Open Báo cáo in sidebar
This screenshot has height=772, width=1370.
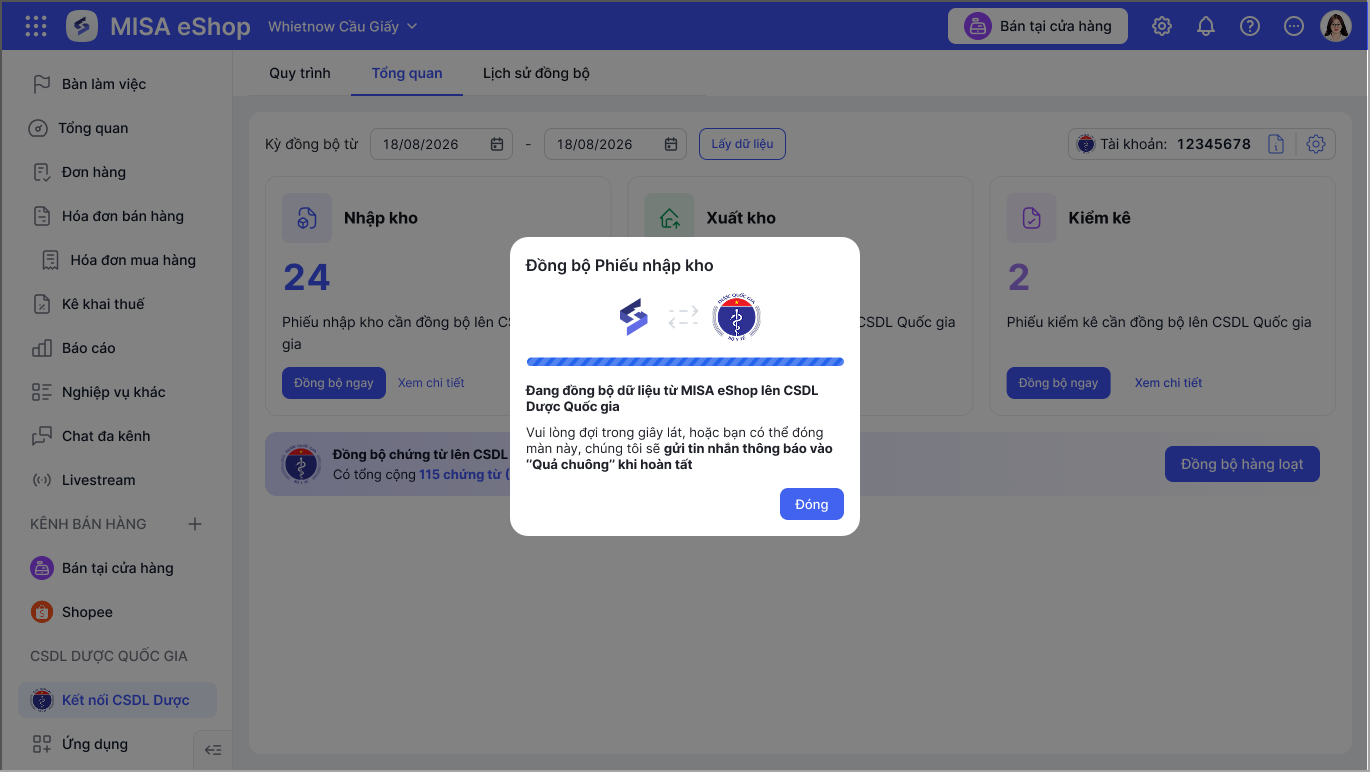(117, 348)
